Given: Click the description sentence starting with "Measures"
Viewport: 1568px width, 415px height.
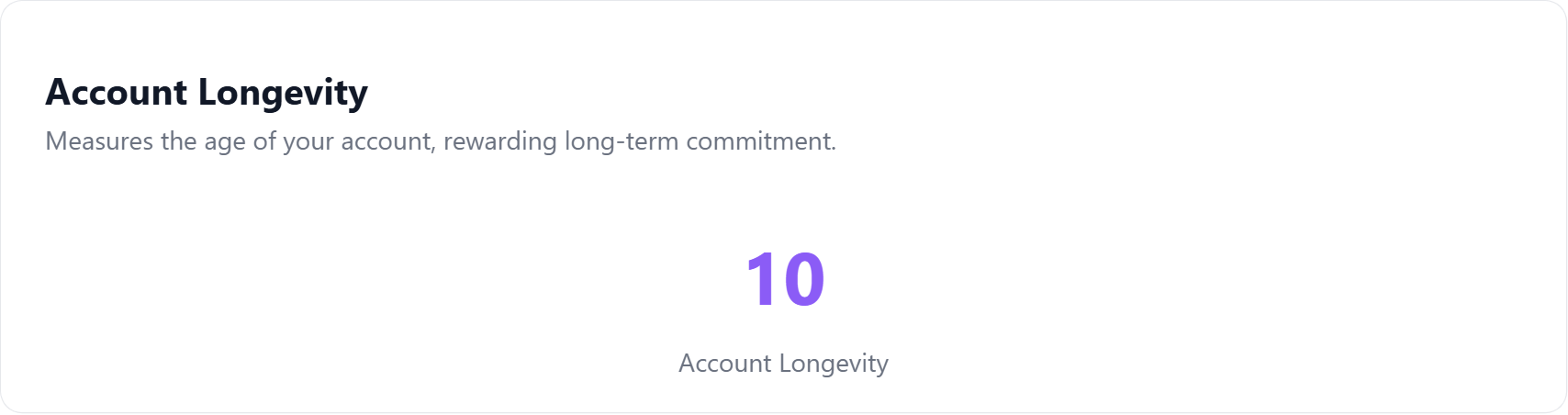Looking at the screenshot, I should (441, 141).
